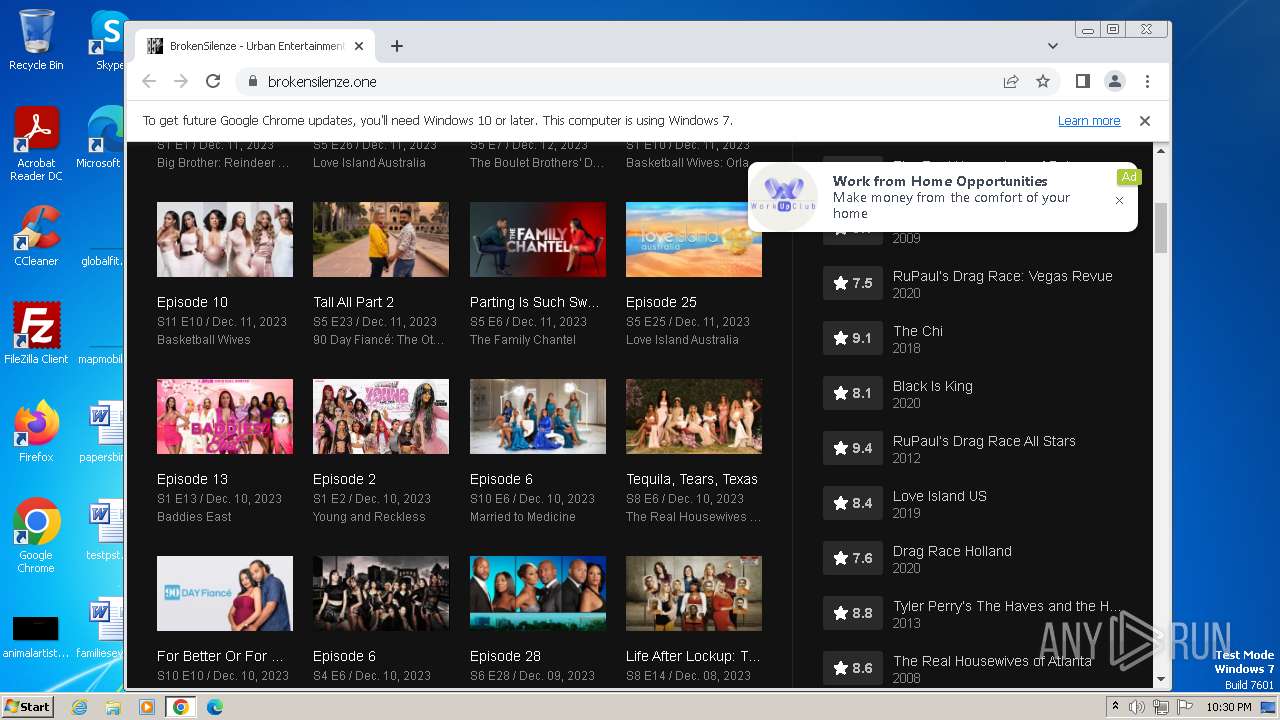Open Drag Race Holland in the sidebar
The width and height of the screenshot is (1280, 720).
[952, 551]
